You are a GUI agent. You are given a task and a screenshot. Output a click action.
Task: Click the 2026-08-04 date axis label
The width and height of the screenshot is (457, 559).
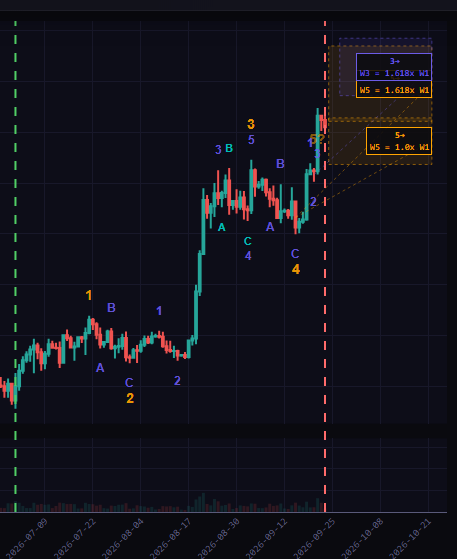click(123, 538)
